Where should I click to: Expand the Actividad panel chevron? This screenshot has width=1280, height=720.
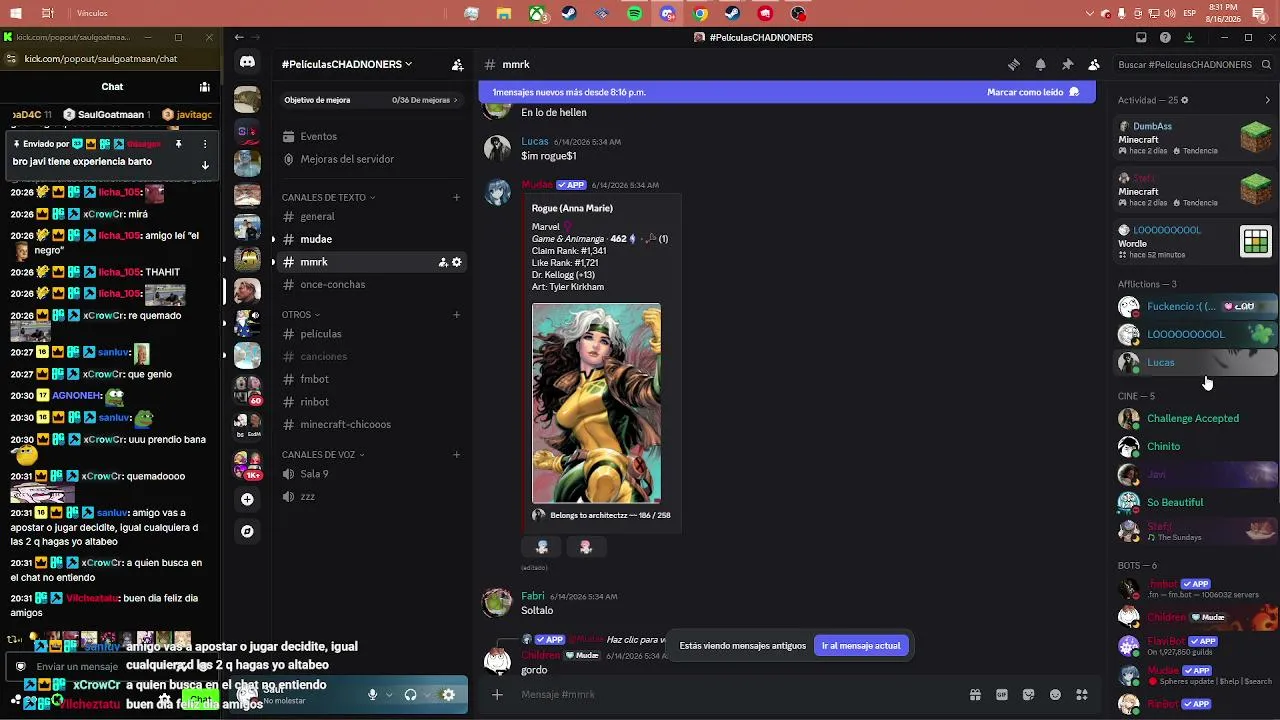[x=1267, y=100]
